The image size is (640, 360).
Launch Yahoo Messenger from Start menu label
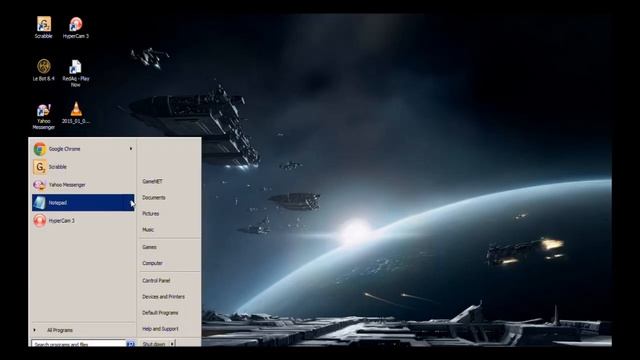click(67, 185)
